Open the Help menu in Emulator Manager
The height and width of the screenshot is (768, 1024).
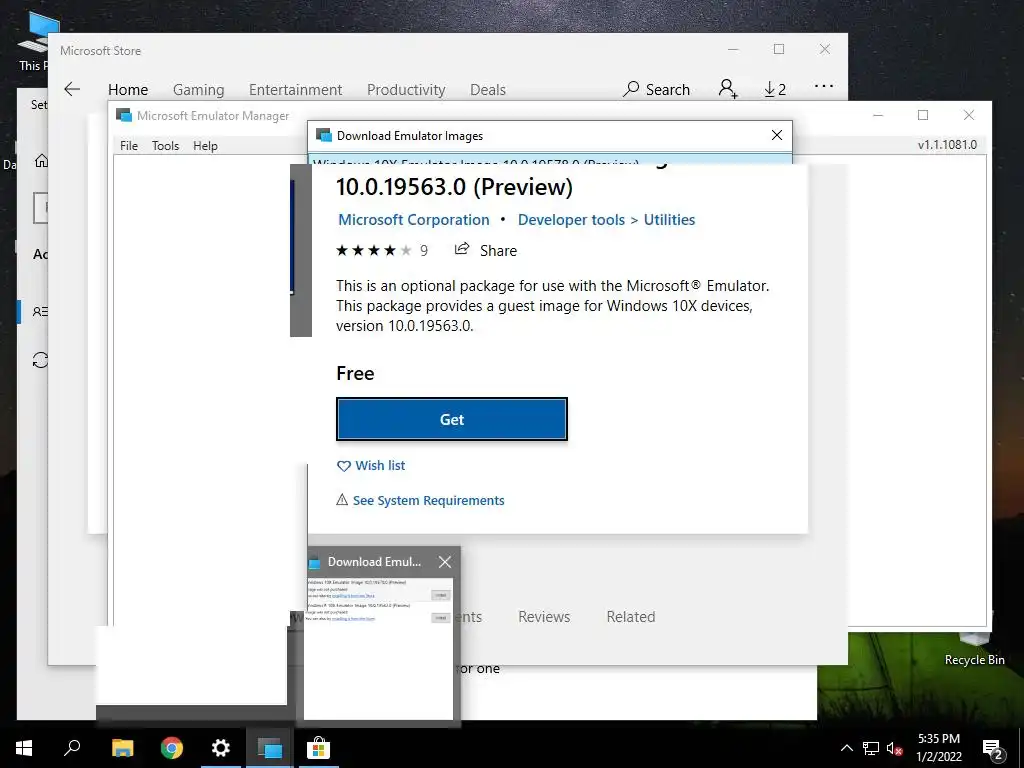pos(205,146)
